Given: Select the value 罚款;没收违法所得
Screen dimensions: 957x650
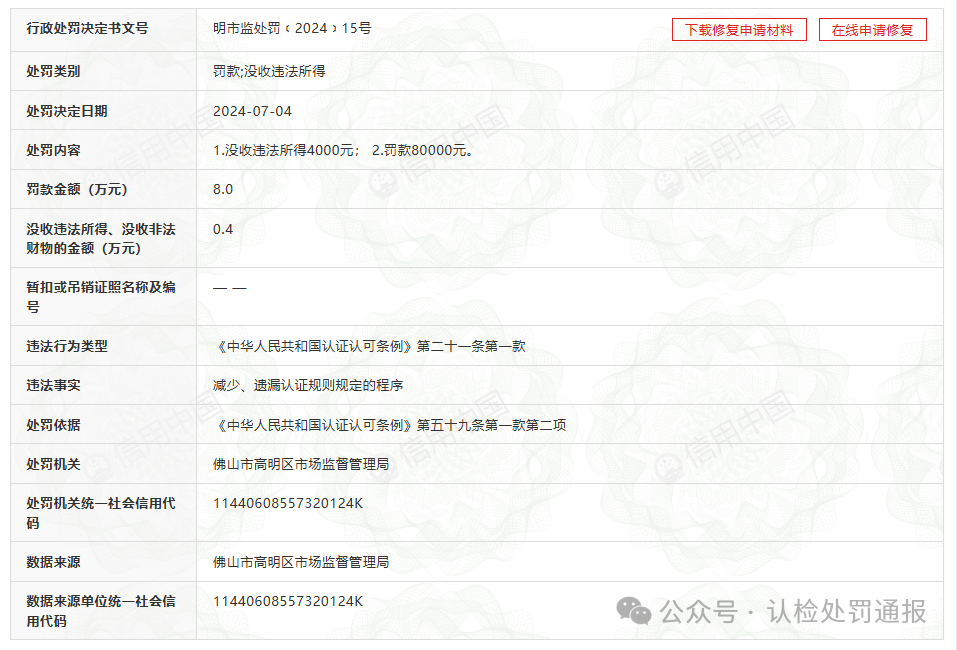Looking at the screenshot, I should (269, 71).
